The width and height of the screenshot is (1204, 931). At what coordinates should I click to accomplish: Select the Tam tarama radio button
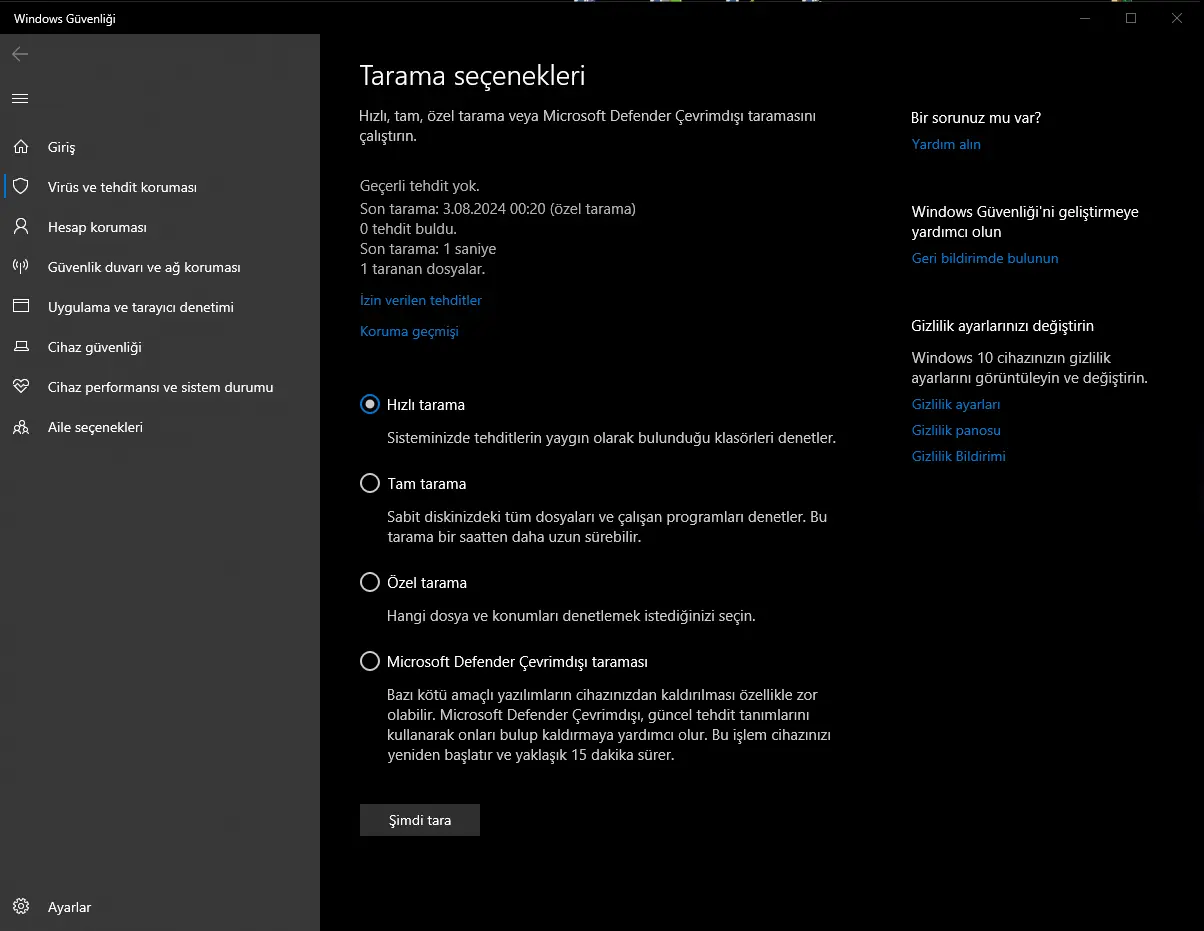pyautogui.click(x=370, y=484)
